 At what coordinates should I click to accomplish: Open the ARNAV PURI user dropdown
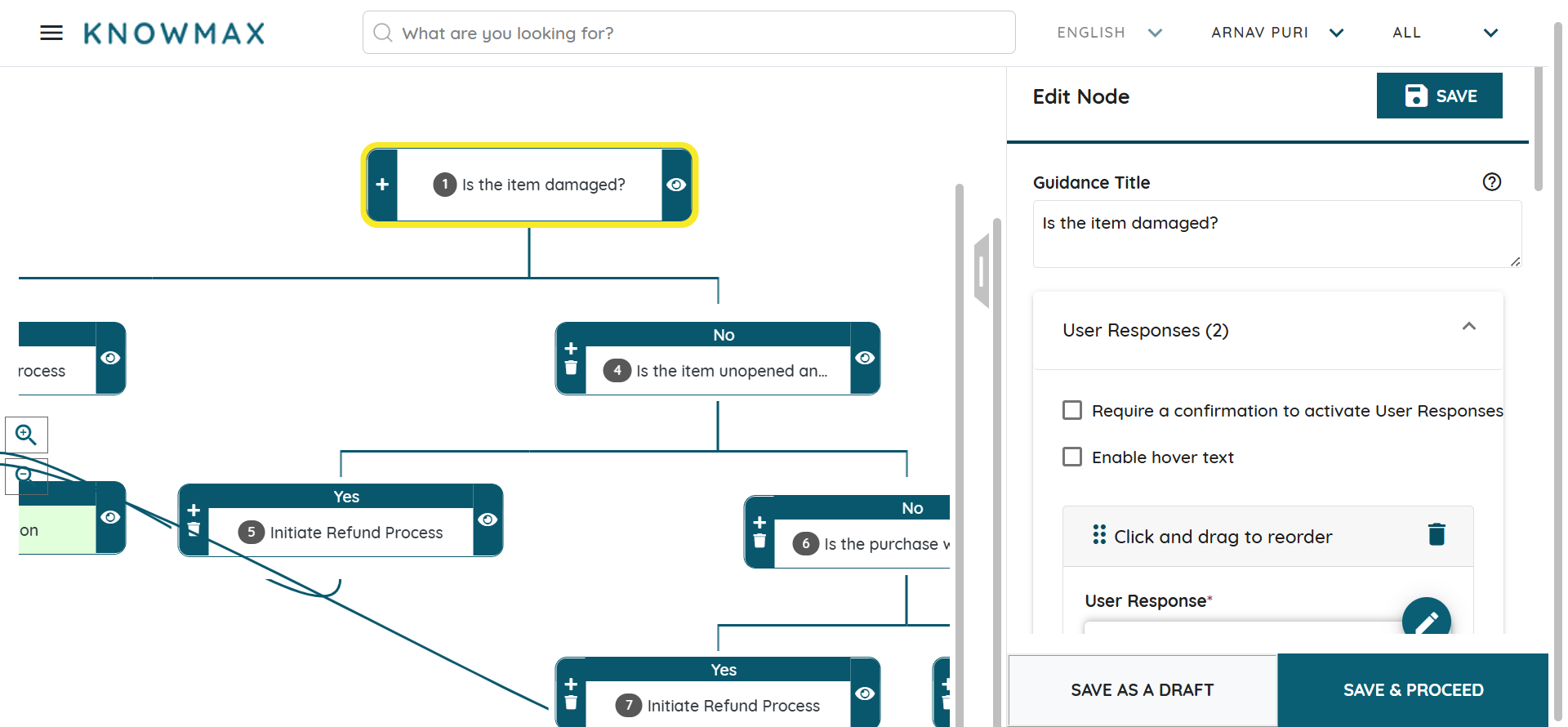pyautogui.click(x=1276, y=33)
